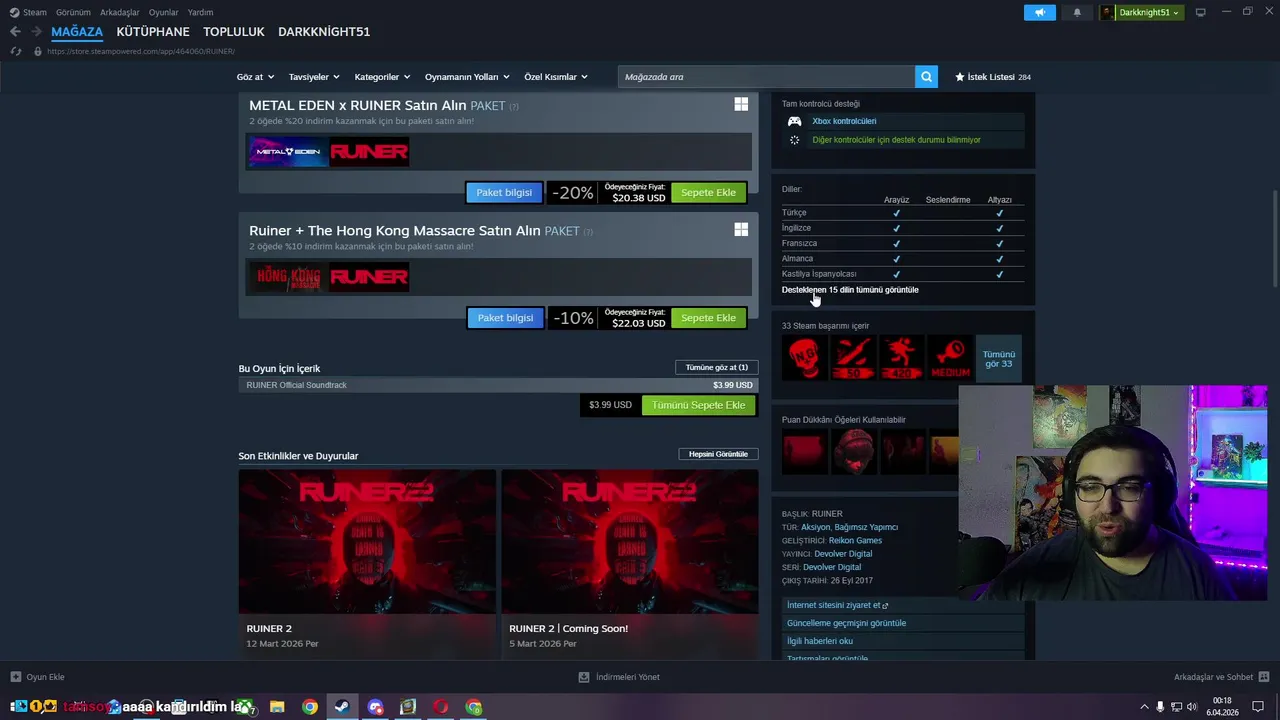The image size is (1280, 720).
Task: Add METAL EDEN x RUINER bundle to cart
Action: [x=708, y=193]
